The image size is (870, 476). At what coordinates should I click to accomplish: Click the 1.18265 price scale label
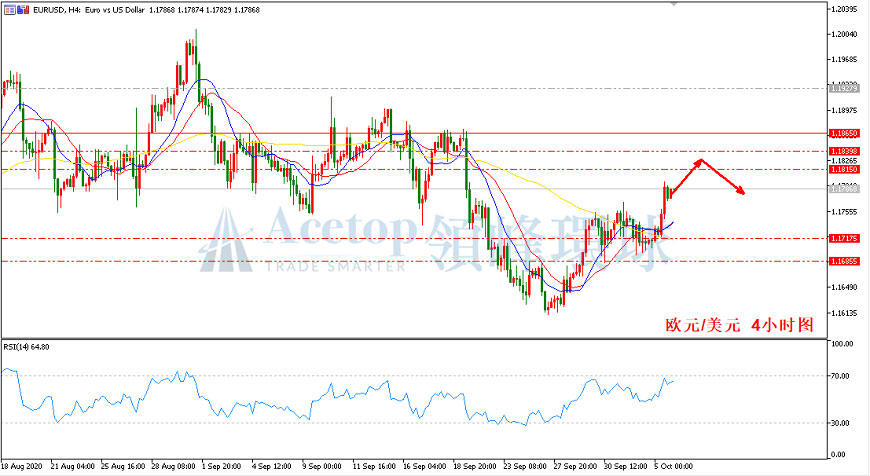pyautogui.click(x=844, y=160)
